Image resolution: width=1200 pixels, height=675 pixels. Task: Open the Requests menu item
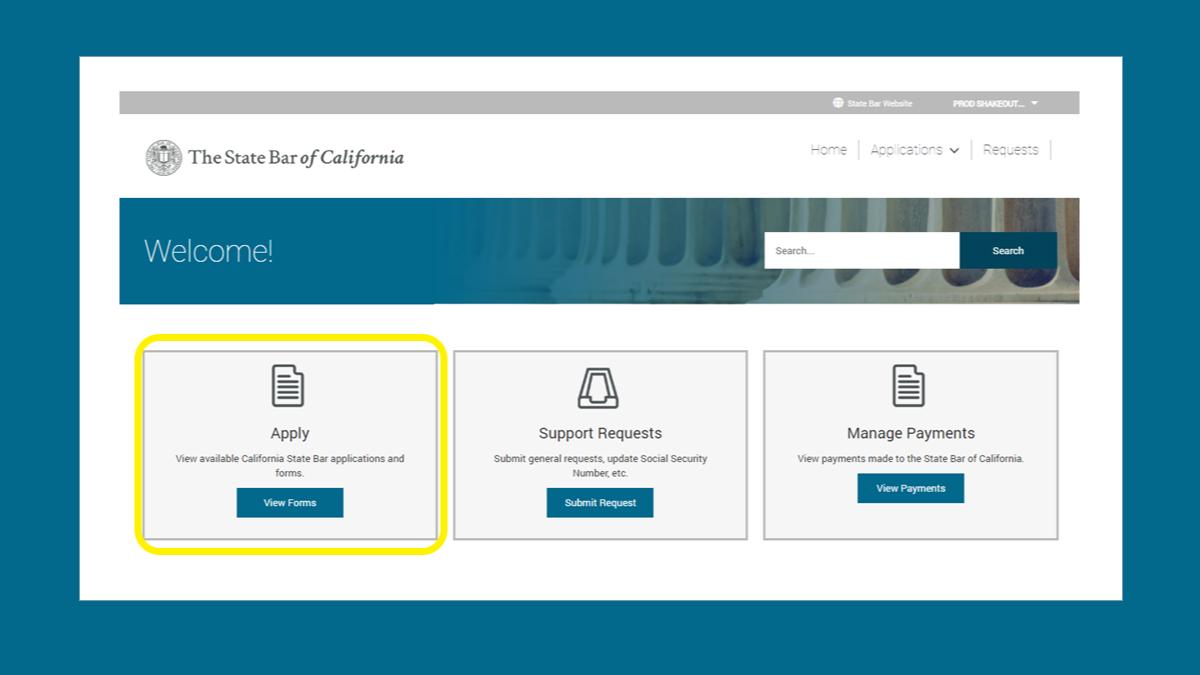pyautogui.click(x=1010, y=150)
